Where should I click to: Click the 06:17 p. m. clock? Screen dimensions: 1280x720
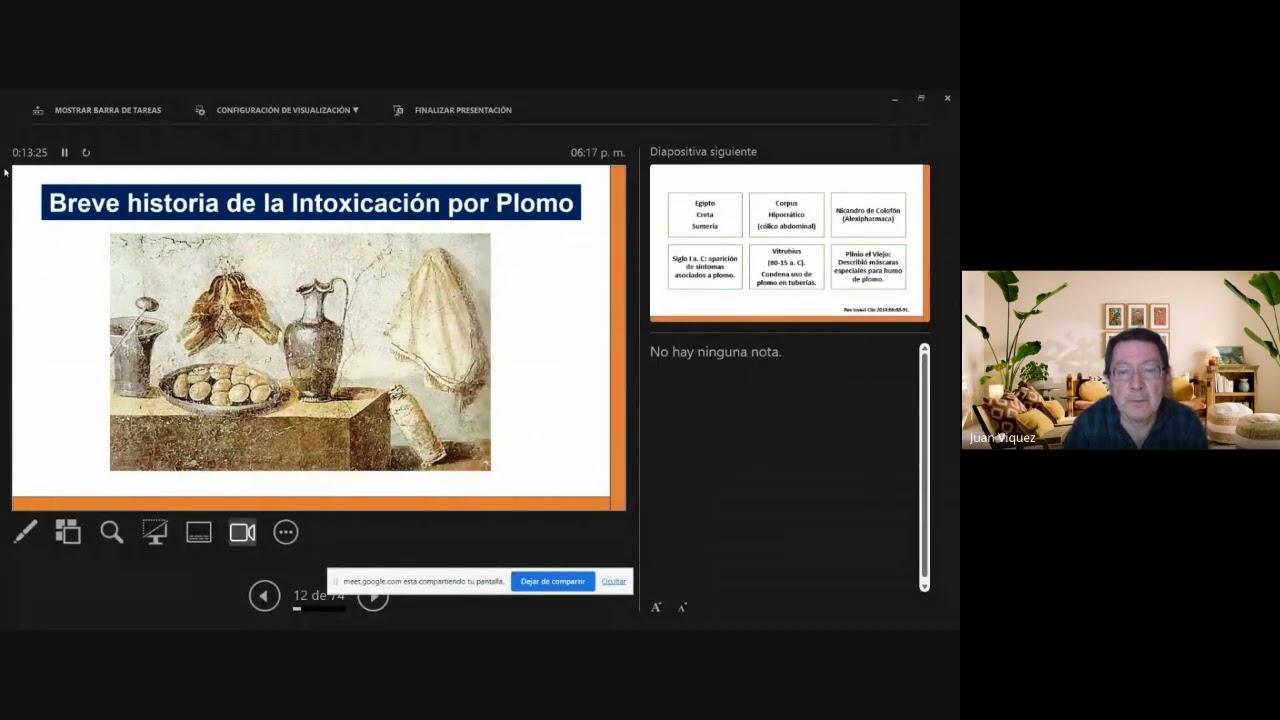(598, 153)
